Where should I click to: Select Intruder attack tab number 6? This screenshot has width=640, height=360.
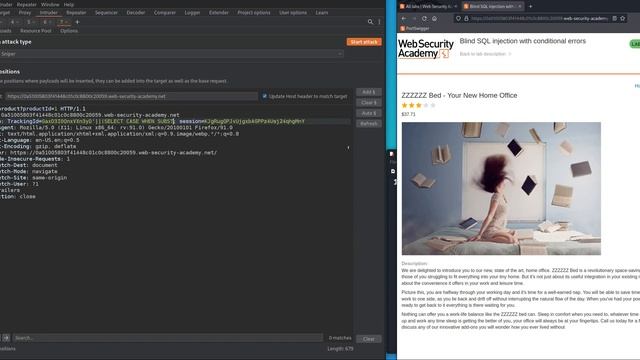coord(47,22)
